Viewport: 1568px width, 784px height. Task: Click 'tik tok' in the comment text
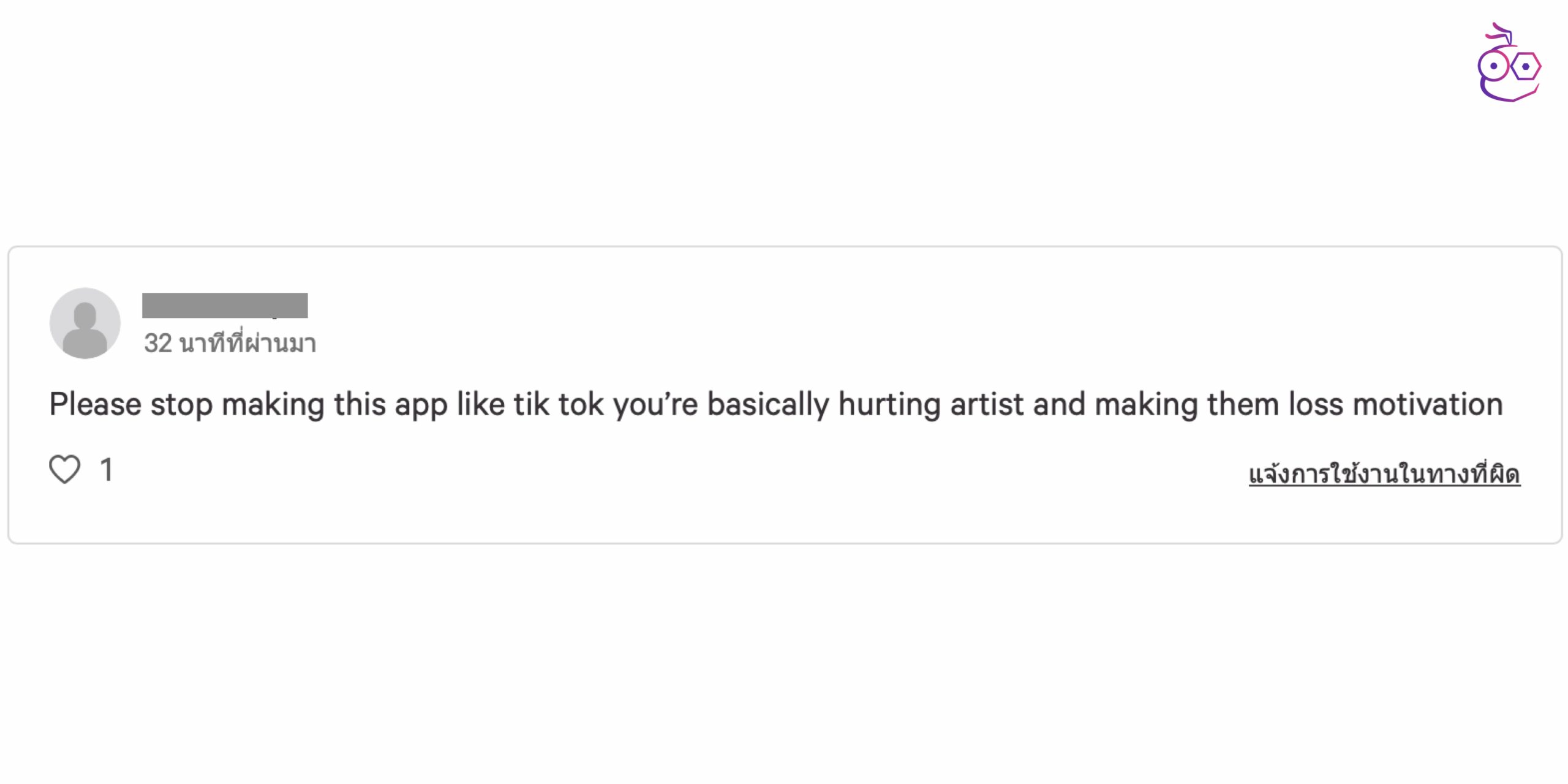(x=557, y=405)
